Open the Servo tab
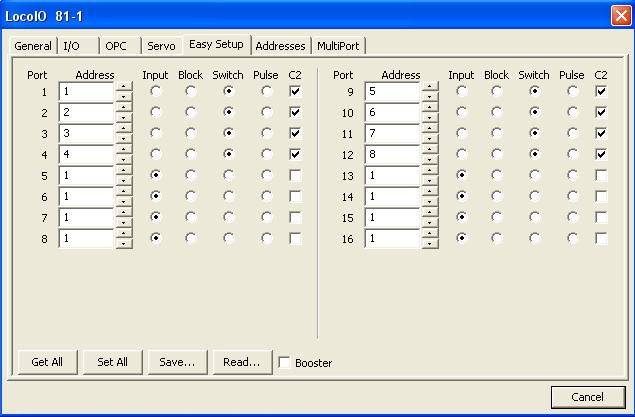This screenshot has width=635, height=417. [161, 46]
